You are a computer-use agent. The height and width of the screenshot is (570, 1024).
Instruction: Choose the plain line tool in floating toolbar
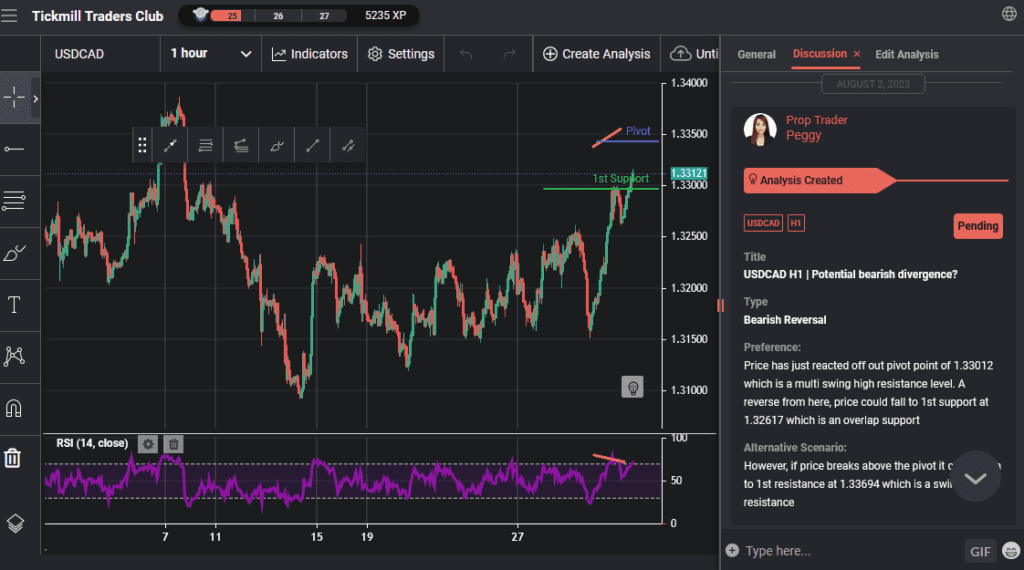(312, 146)
